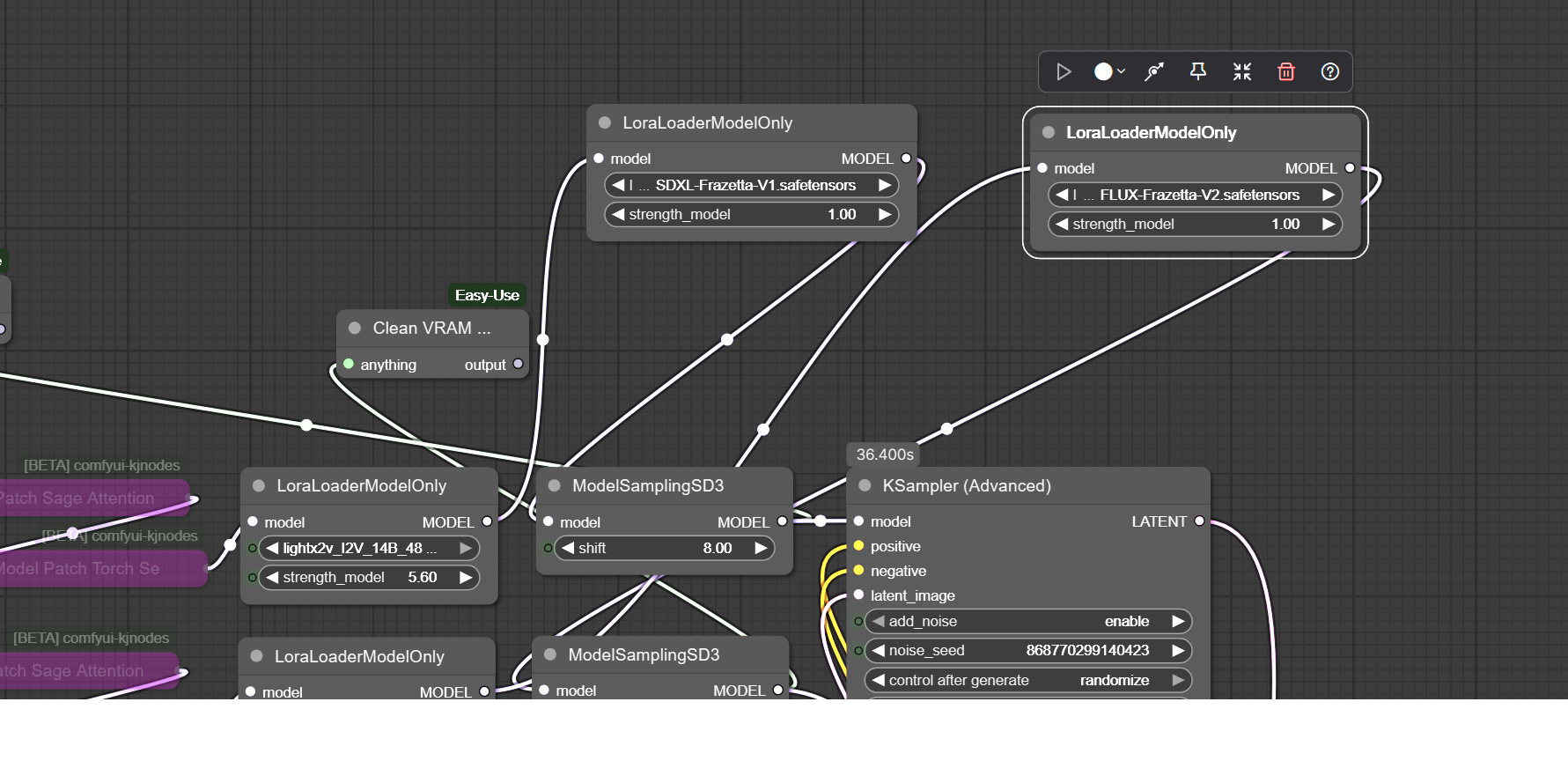Click the yellow positive input socket on KSampler
This screenshot has width=1568, height=761.
(x=858, y=546)
